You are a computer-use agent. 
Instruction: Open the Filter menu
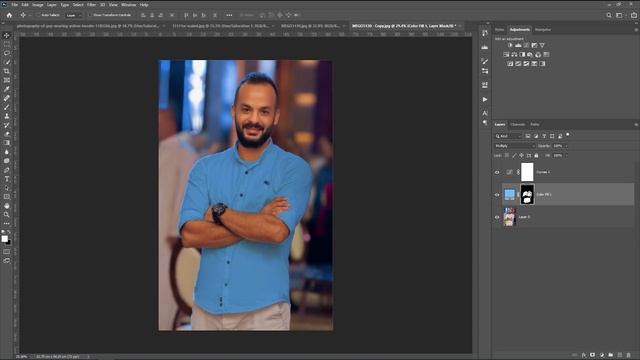pos(91,5)
